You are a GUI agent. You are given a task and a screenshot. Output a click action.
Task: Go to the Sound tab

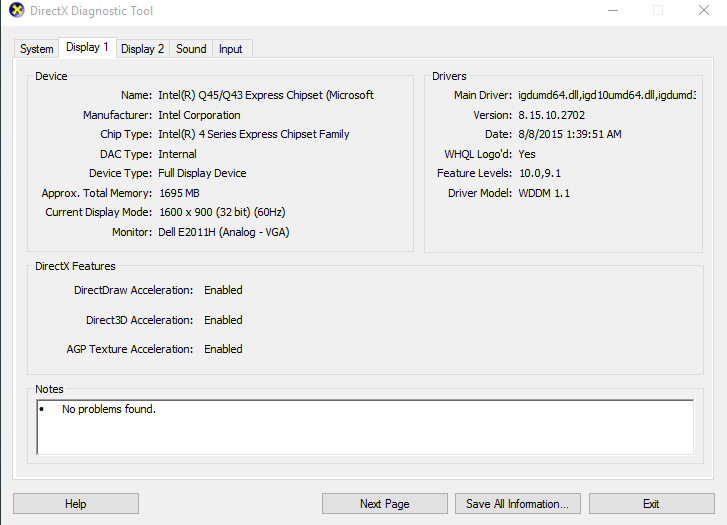coord(191,49)
